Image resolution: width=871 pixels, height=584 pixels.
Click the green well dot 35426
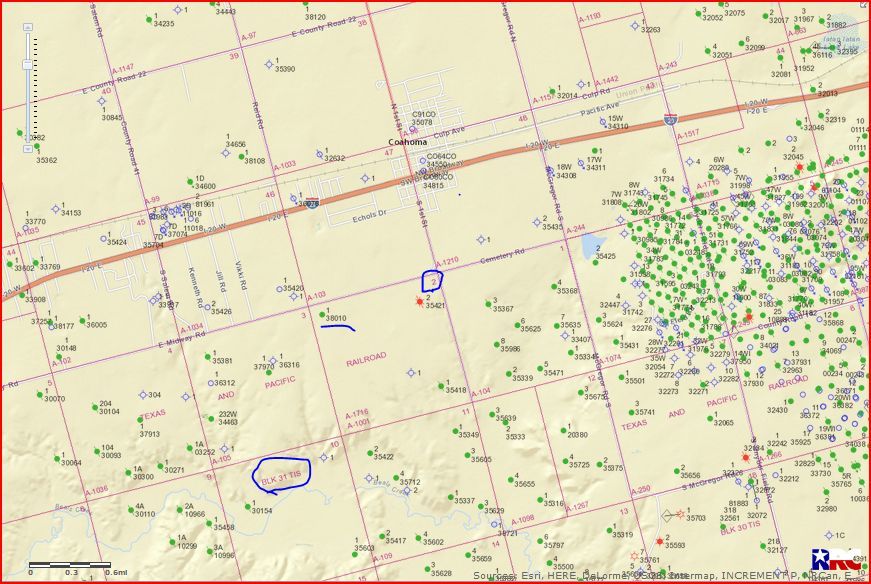click(x=207, y=307)
